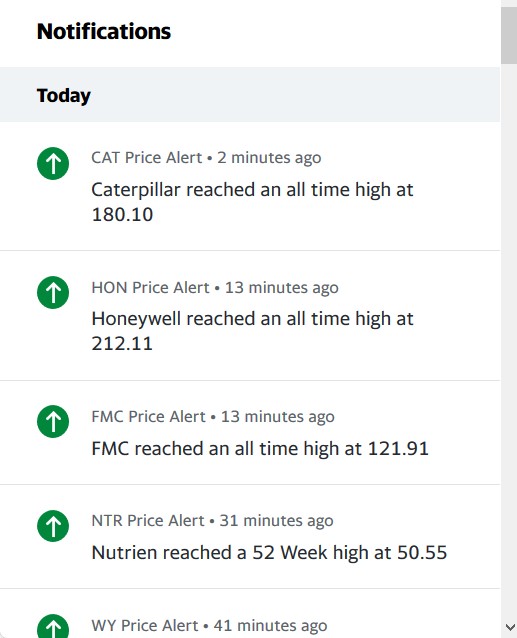
Task: Click the green up arrow for FMC alert
Action: coord(53,422)
